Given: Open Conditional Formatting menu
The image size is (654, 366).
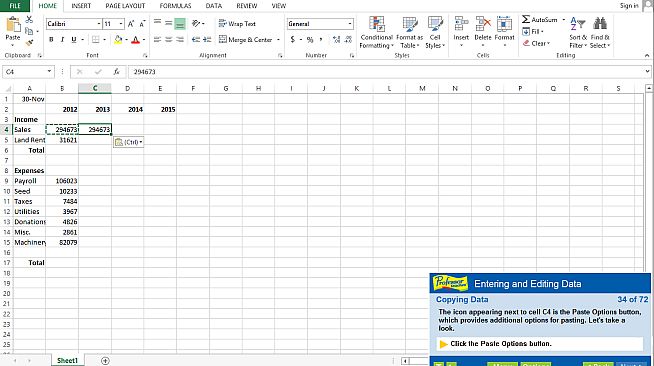Looking at the screenshot, I should pos(376,33).
